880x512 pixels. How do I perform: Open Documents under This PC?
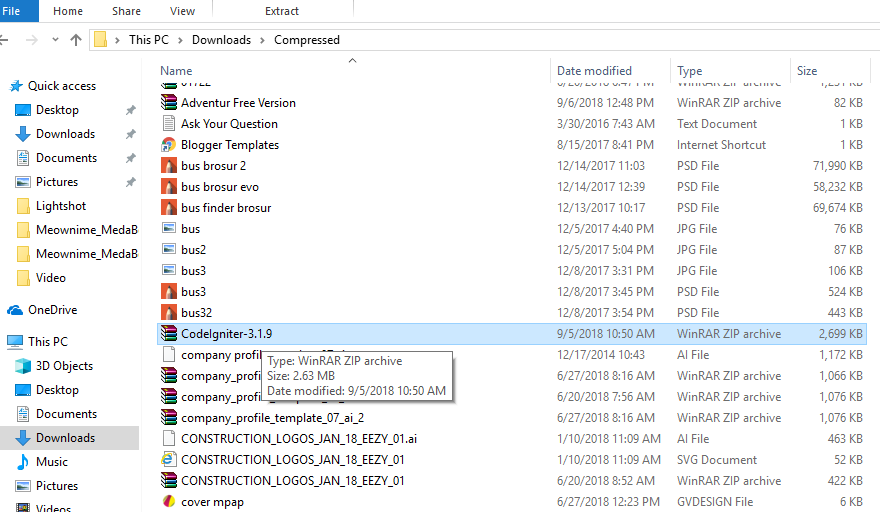pyautogui.click(x=66, y=414)
